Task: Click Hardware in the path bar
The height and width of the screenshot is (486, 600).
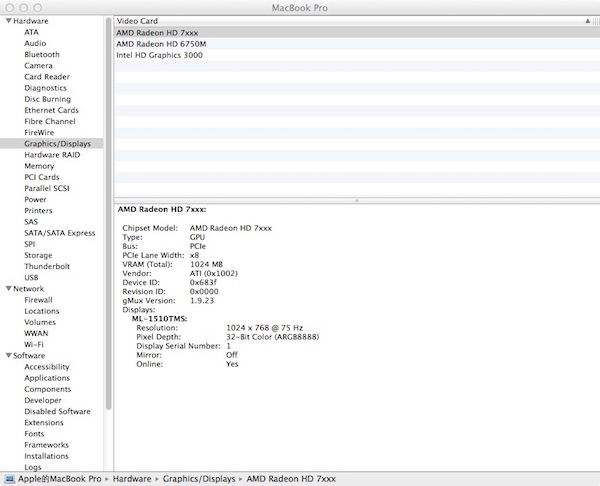Action: (x=132, y=479)
